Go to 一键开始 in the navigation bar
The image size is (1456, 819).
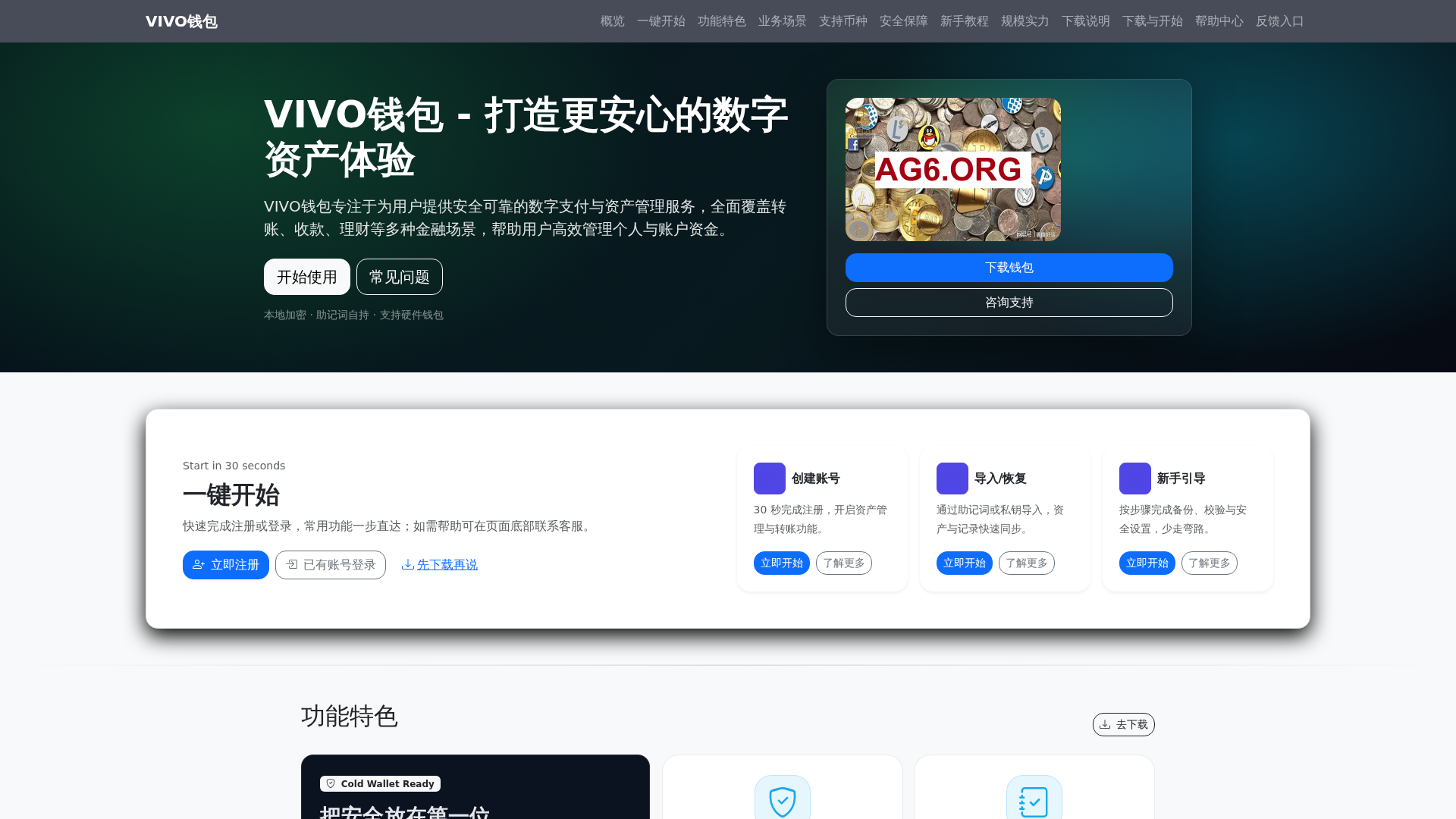pos(661,21)
